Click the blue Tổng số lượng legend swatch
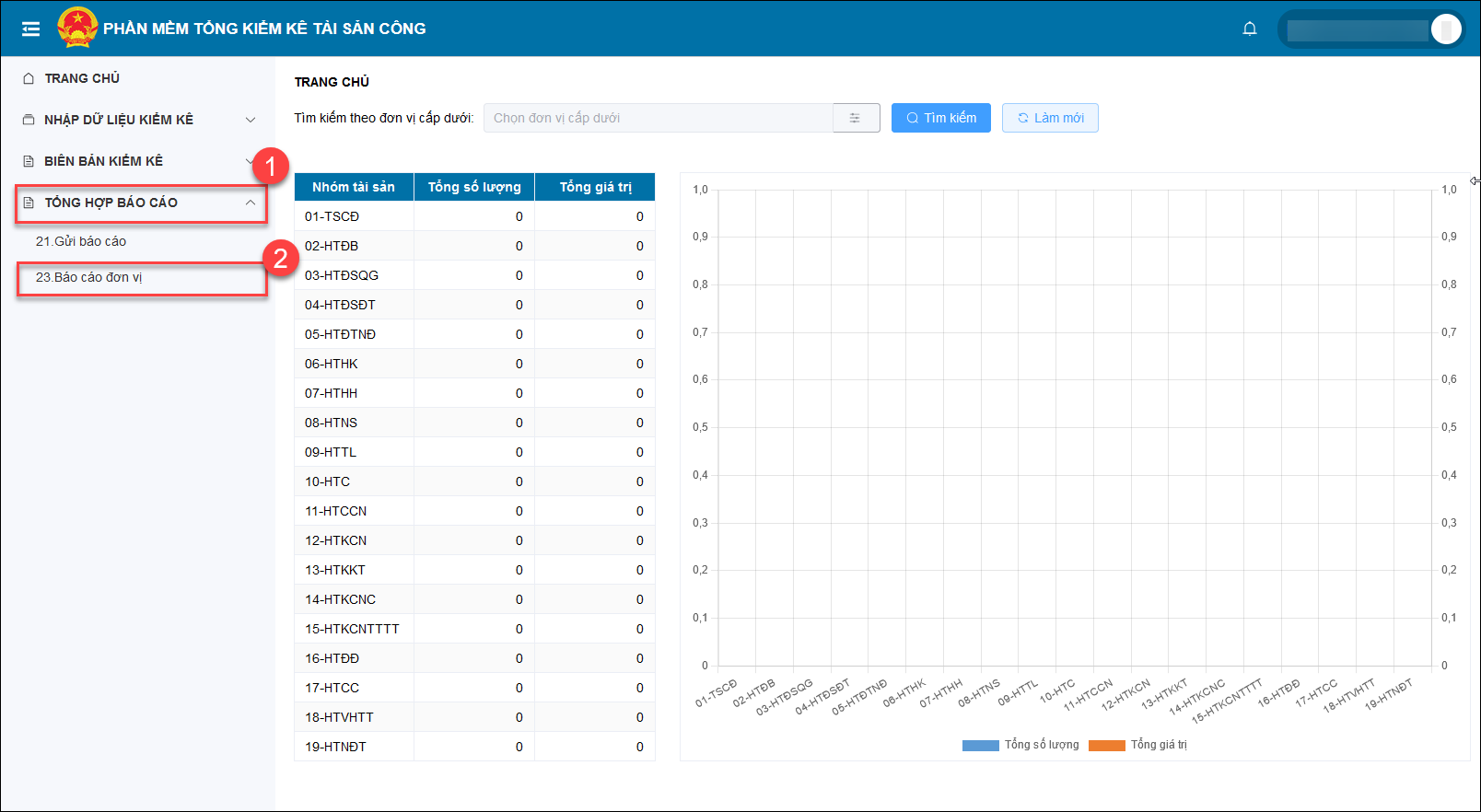 tap(980, 746)
